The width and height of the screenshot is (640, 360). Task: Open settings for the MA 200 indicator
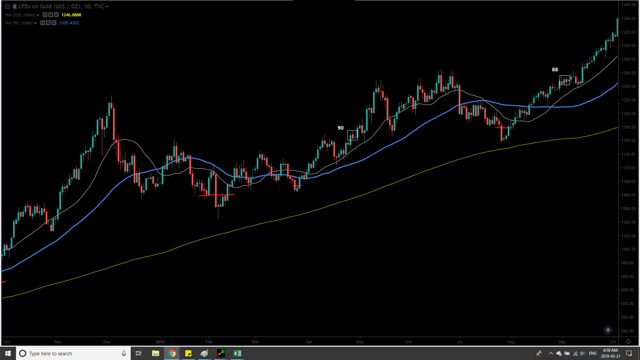51,15
